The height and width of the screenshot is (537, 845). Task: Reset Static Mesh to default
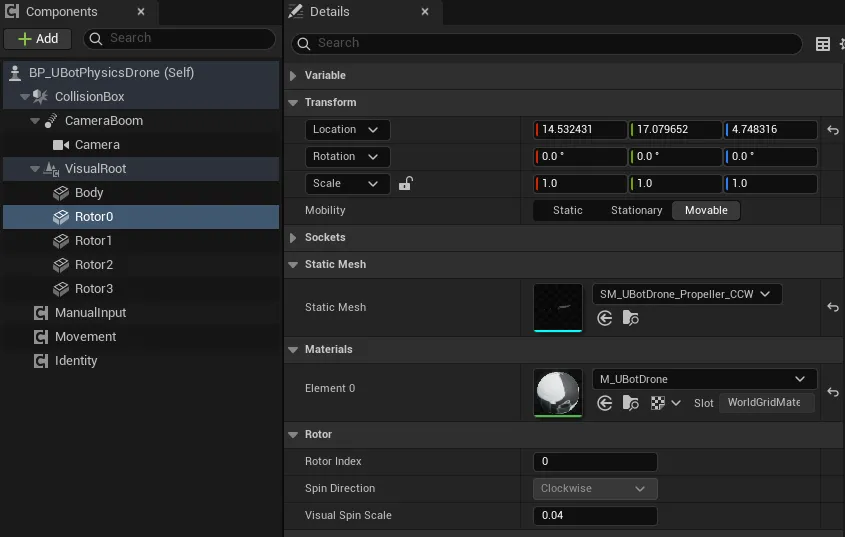pyautogui.click(x=833, y=307)
